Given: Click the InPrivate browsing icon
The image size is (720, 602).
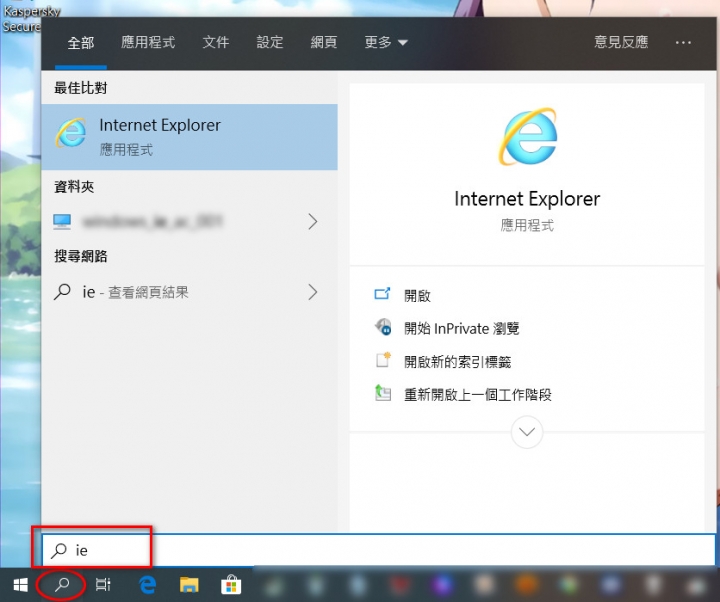Looking at the screenshot, I should point(383,327).
